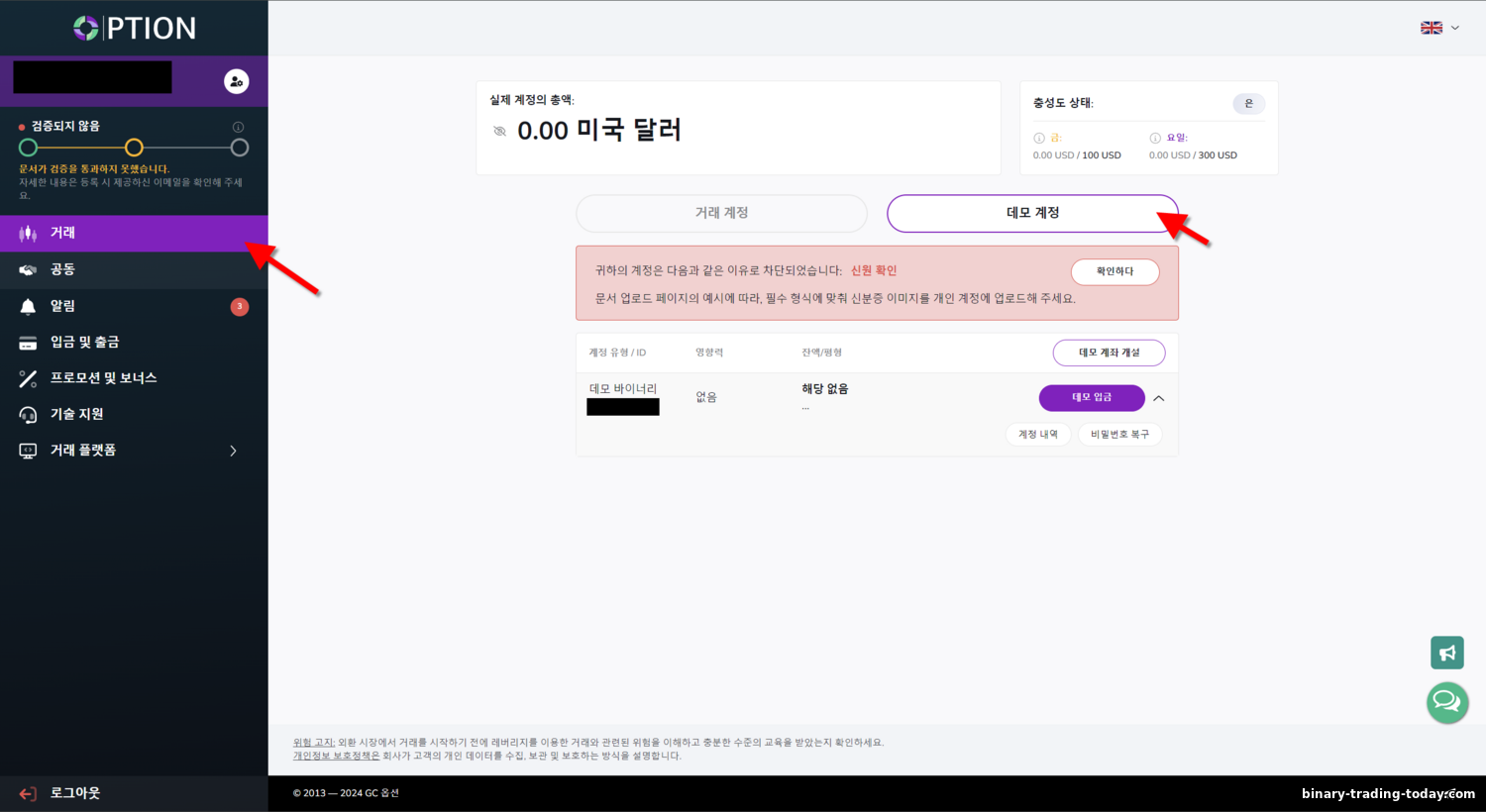Viewport: 1486px width, 812px height.
Task: Click the red 신원 확인 text
Action: pos(874,270)
